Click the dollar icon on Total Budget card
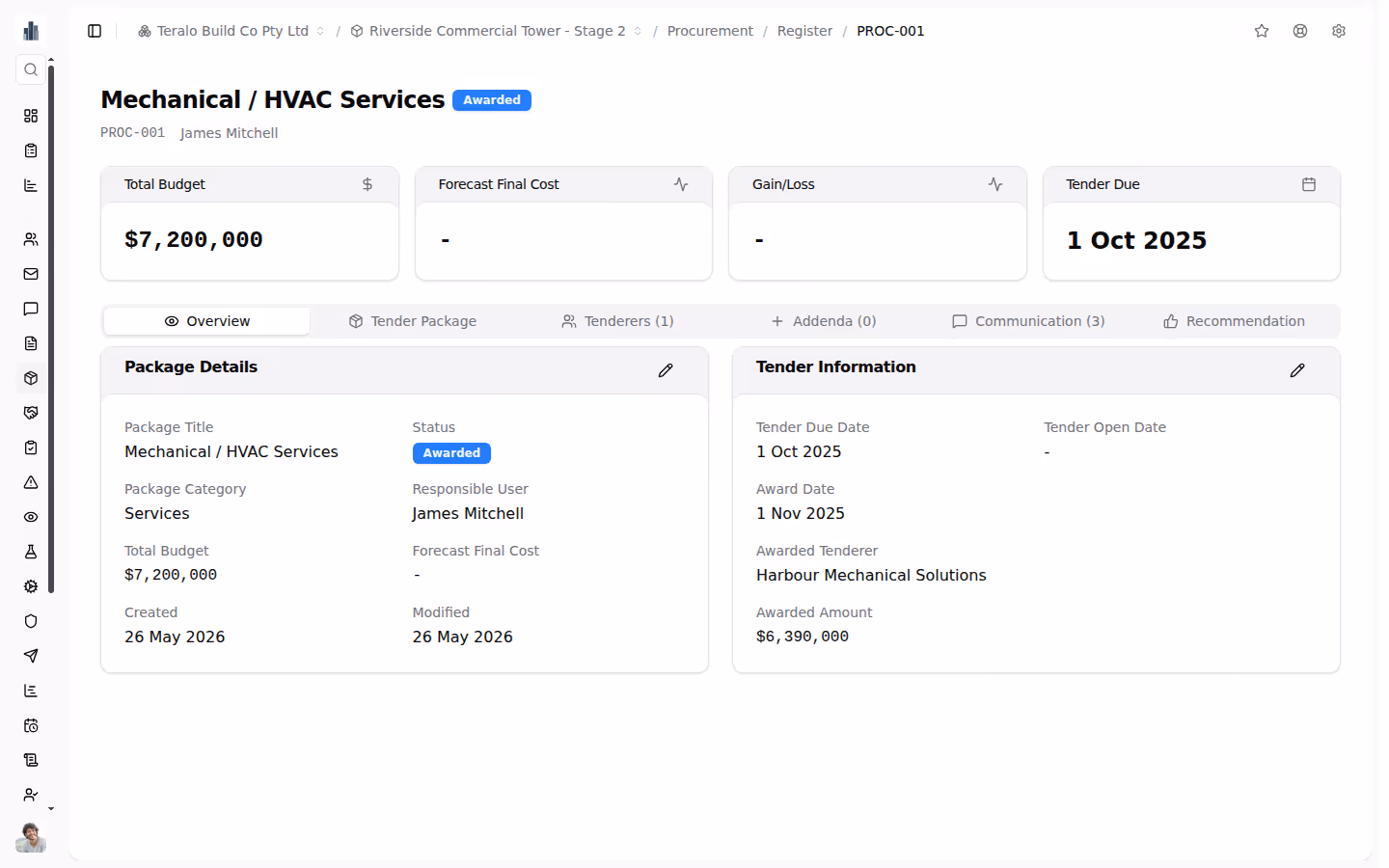This screenshot has width=1389, height=868. (x=368, y=184)
